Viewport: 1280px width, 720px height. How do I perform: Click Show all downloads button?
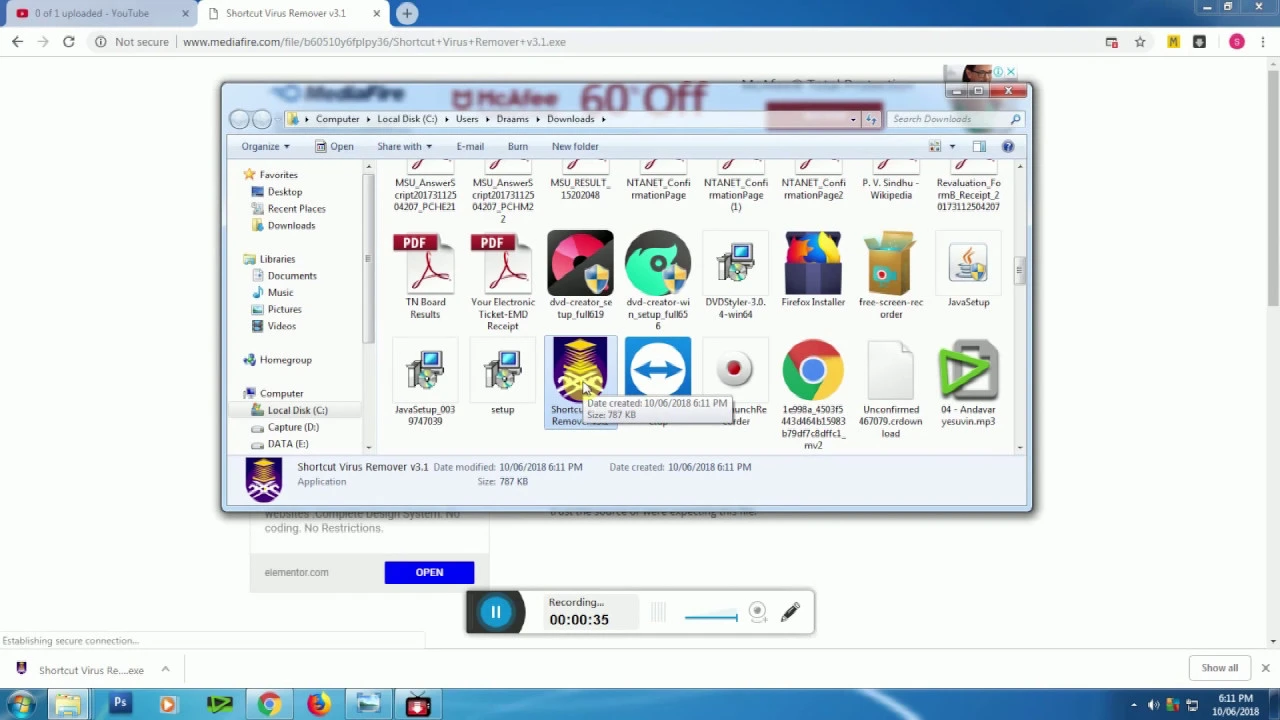(x=1219, y=668)
